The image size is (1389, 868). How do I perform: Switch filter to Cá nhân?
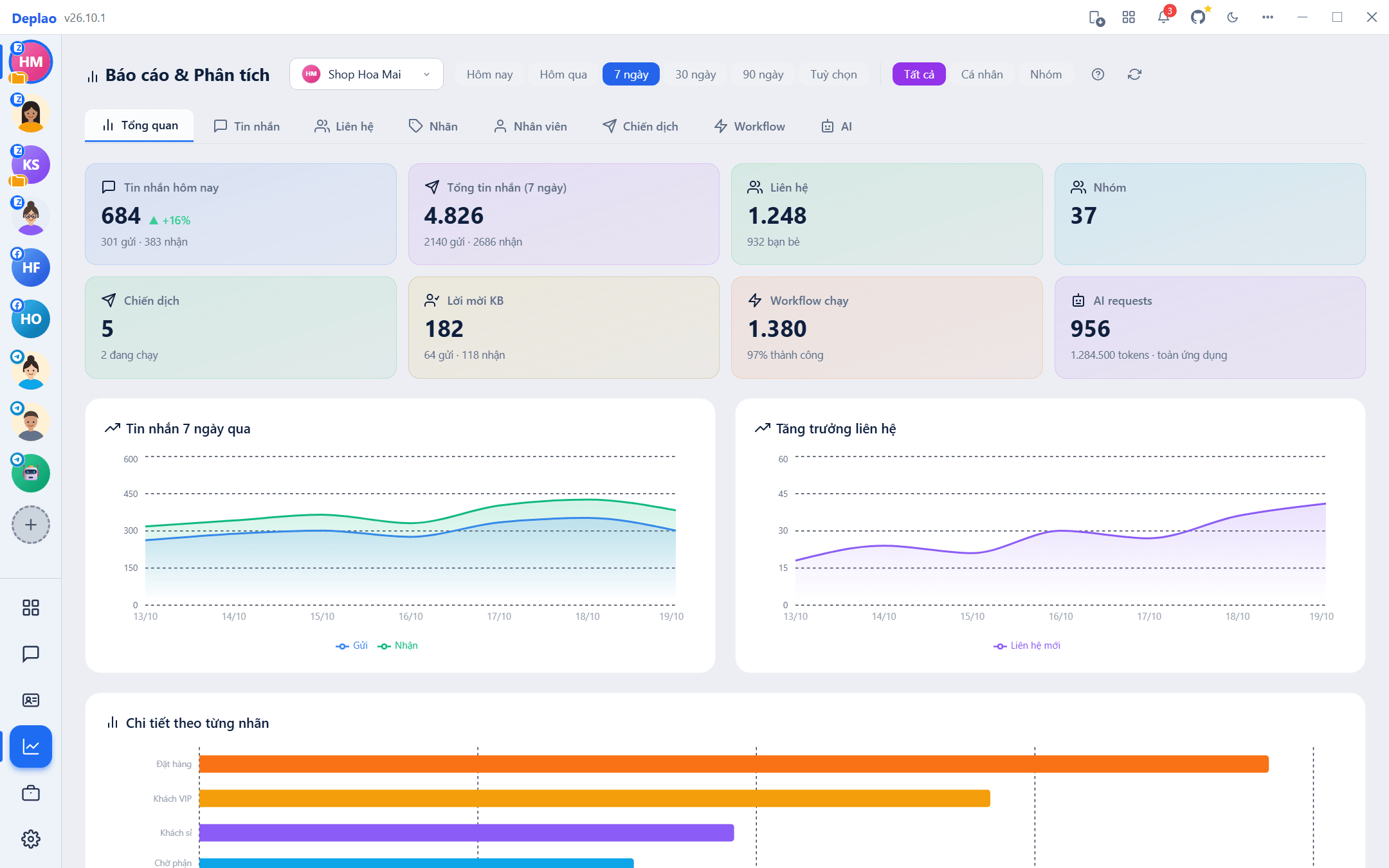[x=982, y=75]
